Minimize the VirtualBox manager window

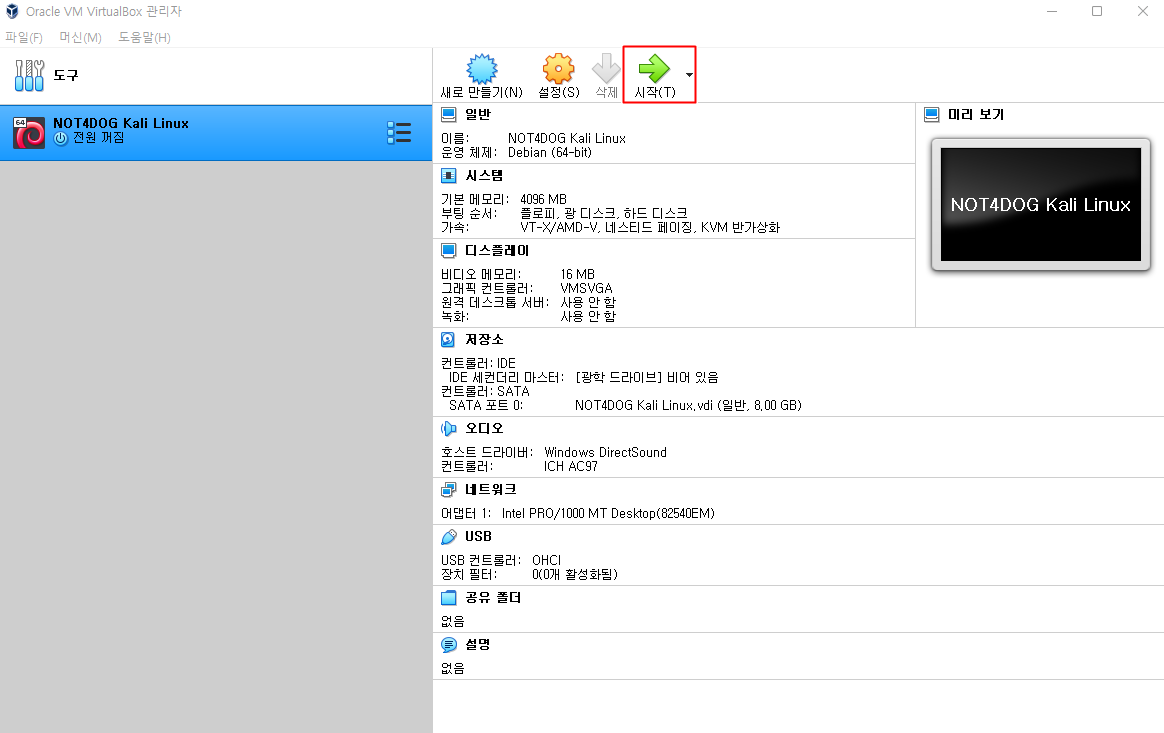point(1051,11)
